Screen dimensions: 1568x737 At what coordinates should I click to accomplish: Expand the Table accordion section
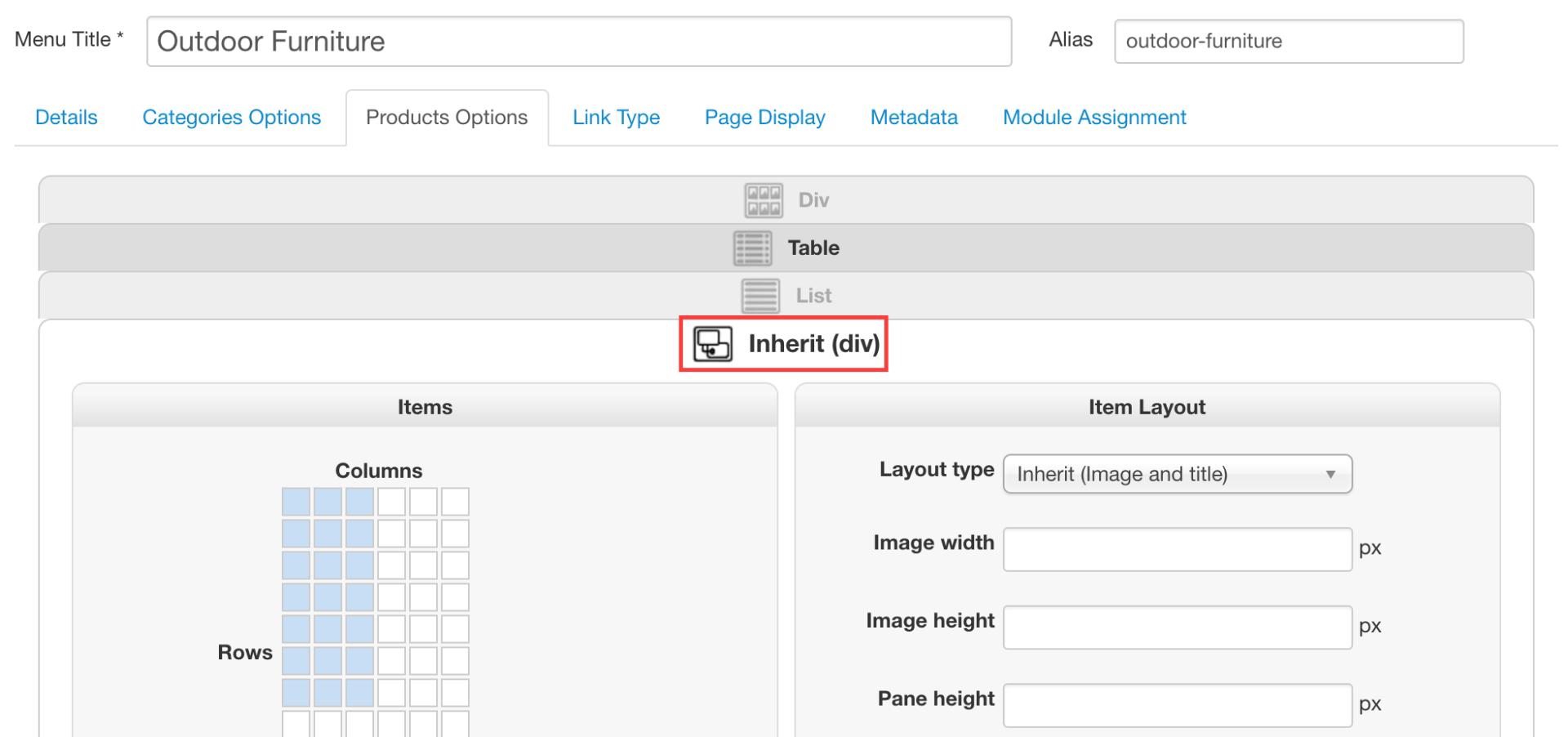pos(786,248)
